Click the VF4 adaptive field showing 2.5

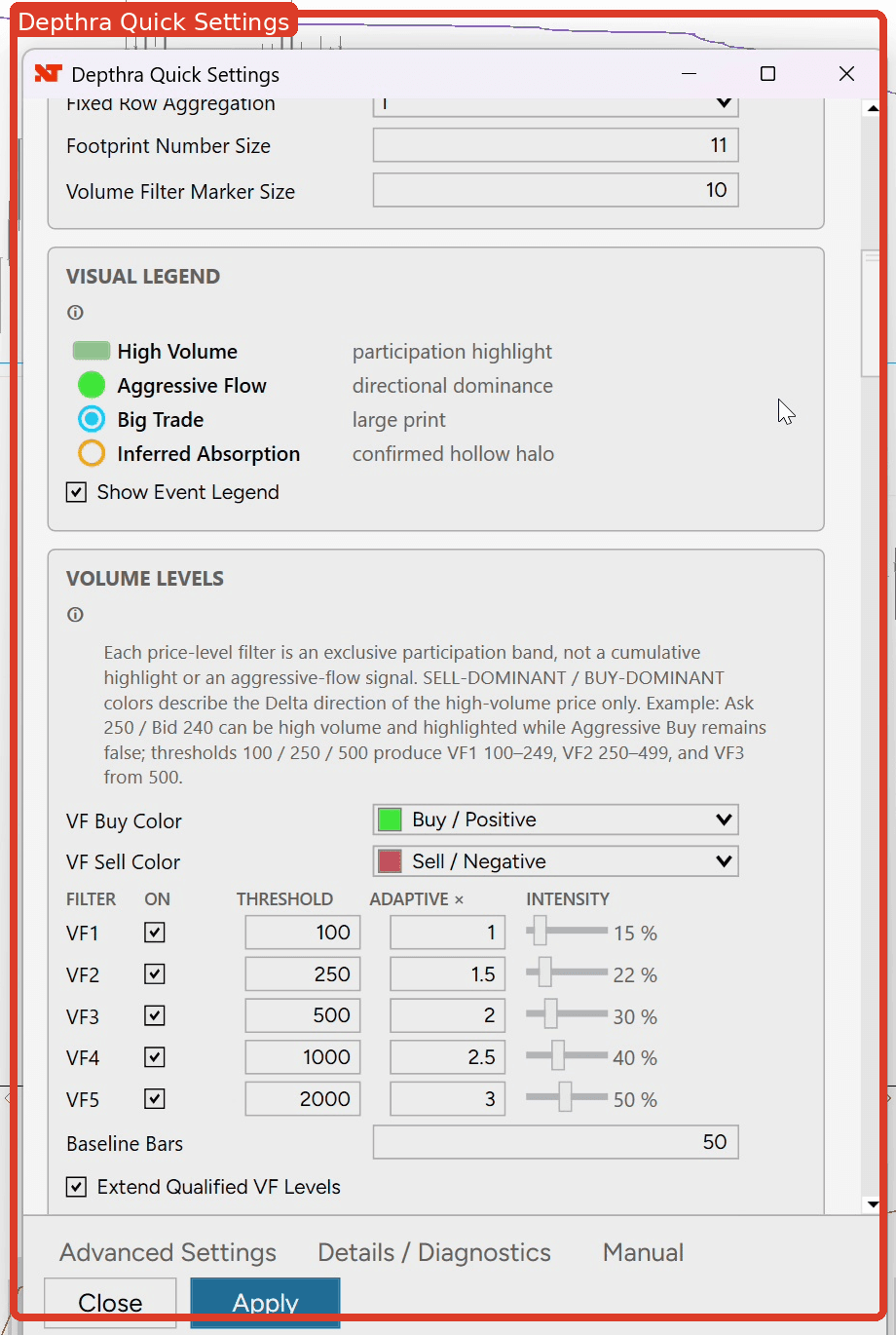point(447,1057)
